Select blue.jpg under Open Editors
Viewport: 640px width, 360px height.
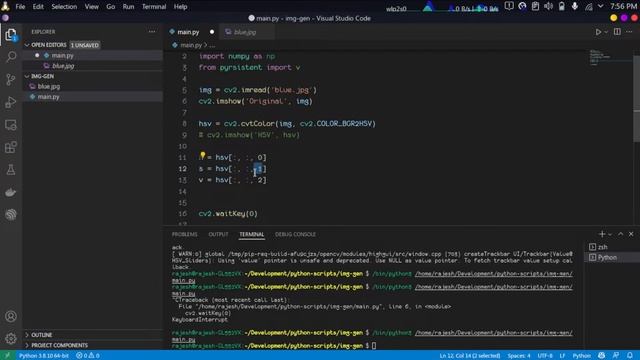point(93,66)
